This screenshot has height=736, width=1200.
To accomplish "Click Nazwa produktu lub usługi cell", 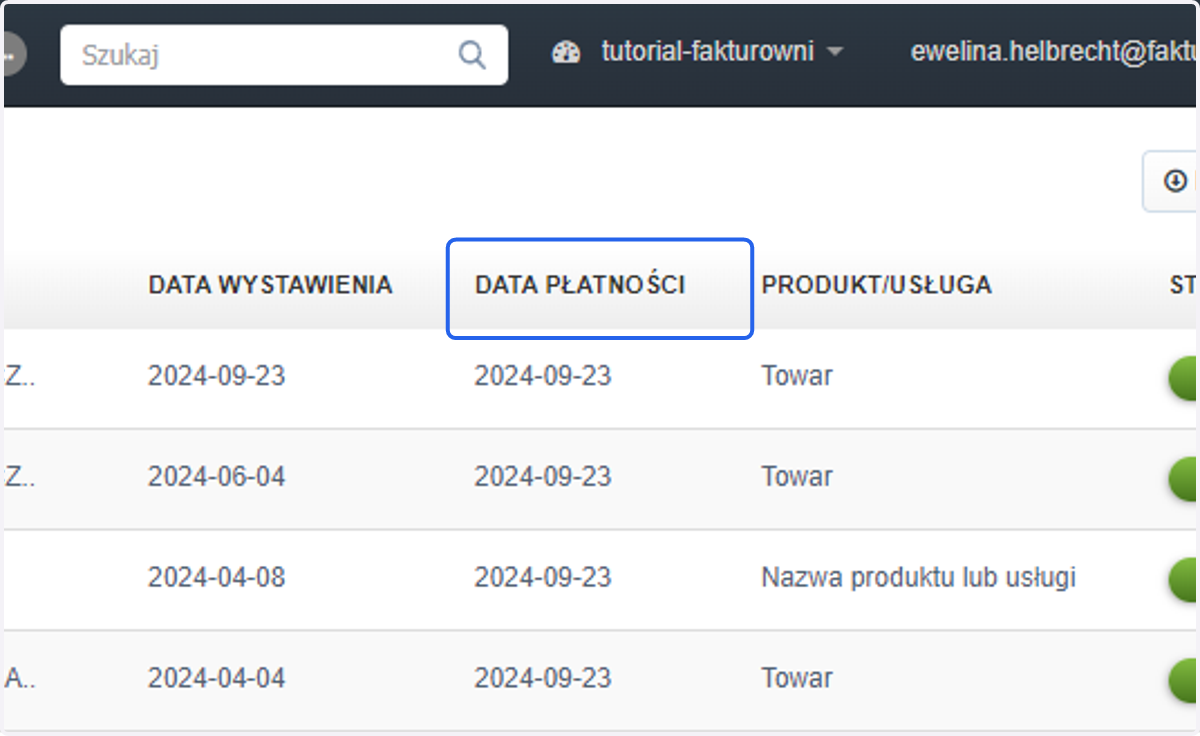I will click(x=918, y=578).
